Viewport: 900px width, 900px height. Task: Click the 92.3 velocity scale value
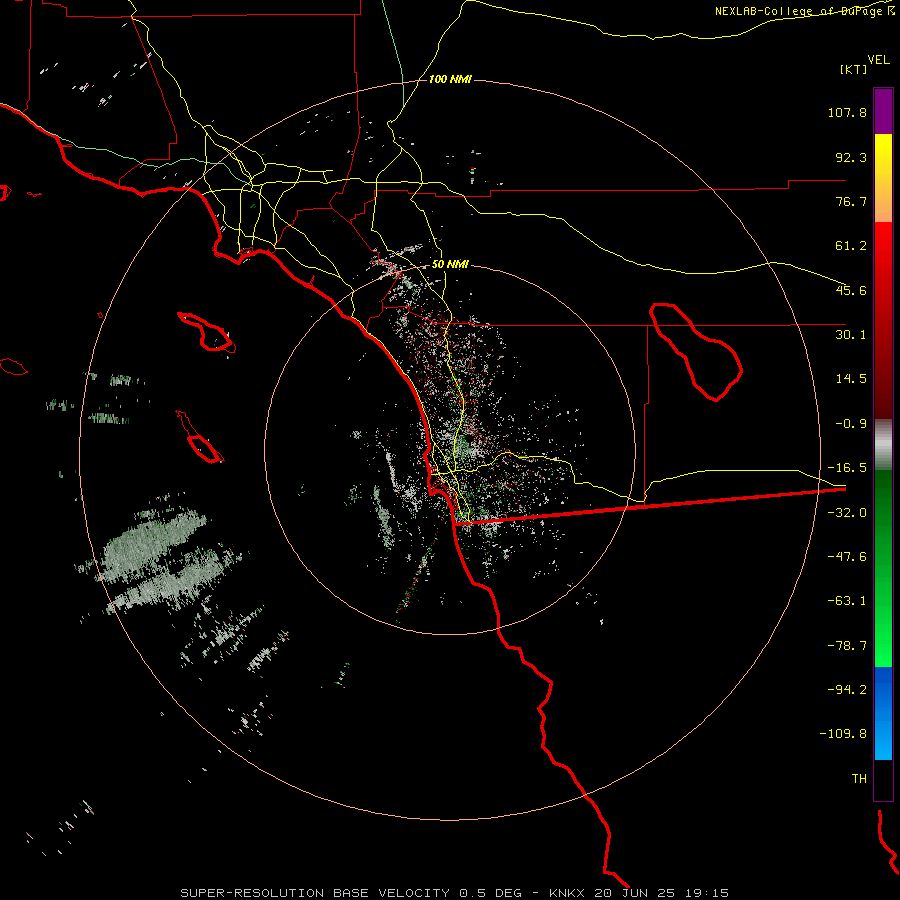pos(851,157)
